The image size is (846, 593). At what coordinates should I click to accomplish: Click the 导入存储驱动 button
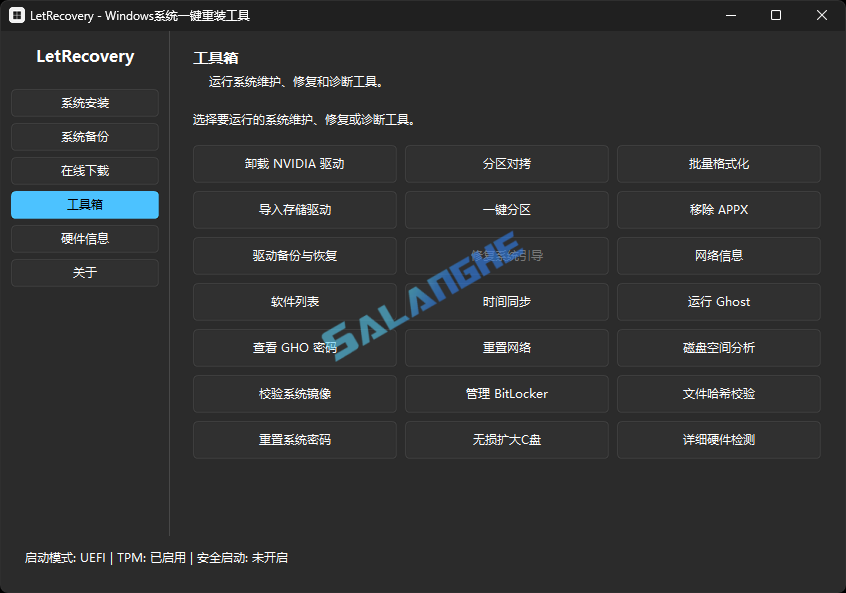295,210
